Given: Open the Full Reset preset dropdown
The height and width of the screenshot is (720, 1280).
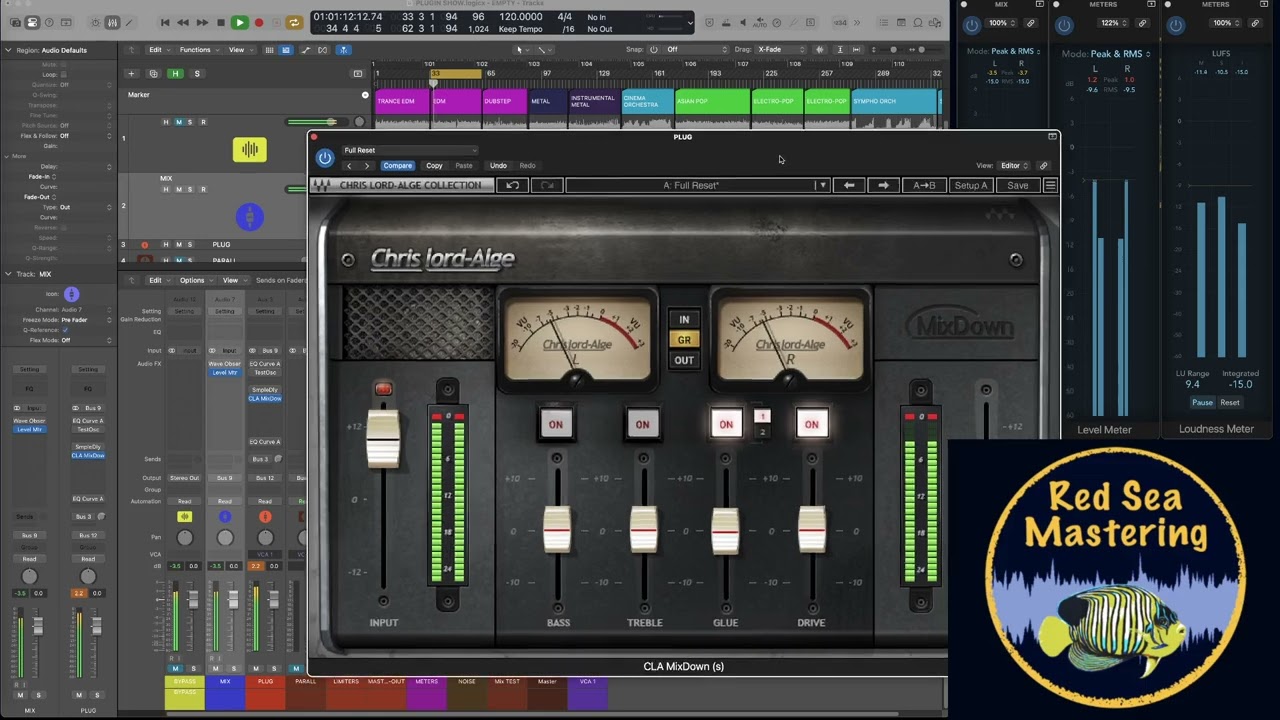Looking at the screenshot, I should (410, 150).
